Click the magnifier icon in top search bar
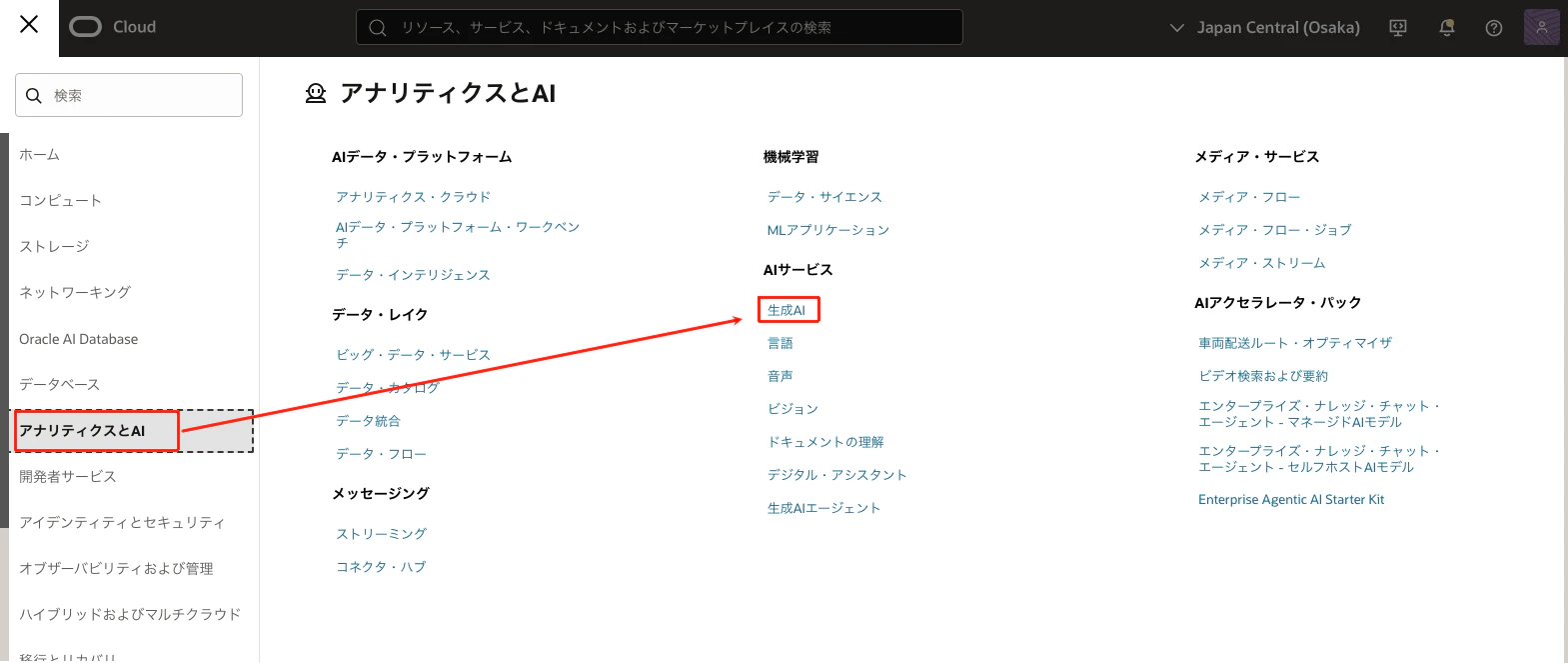The height and width of the screenshot is (663, 1568). [x=378, y=28]
